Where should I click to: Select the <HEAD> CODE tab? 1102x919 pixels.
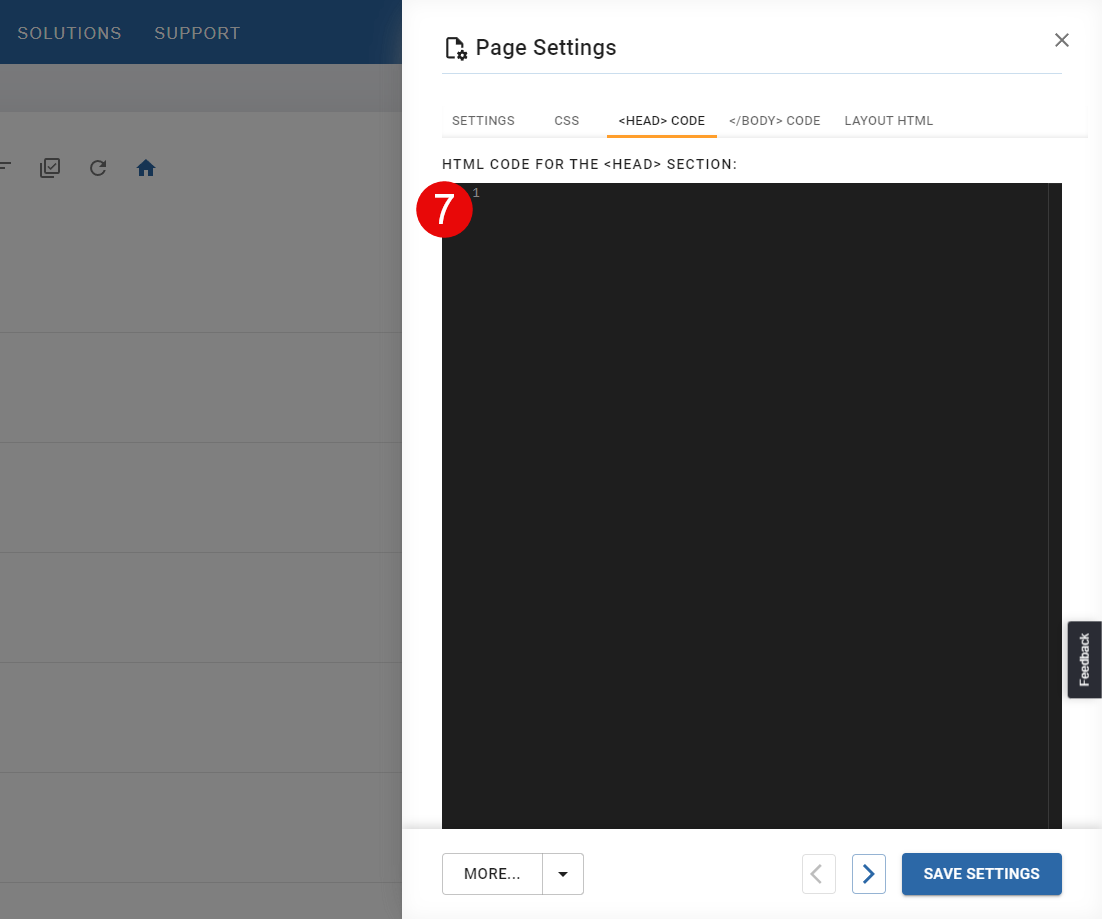coord(661,121)
